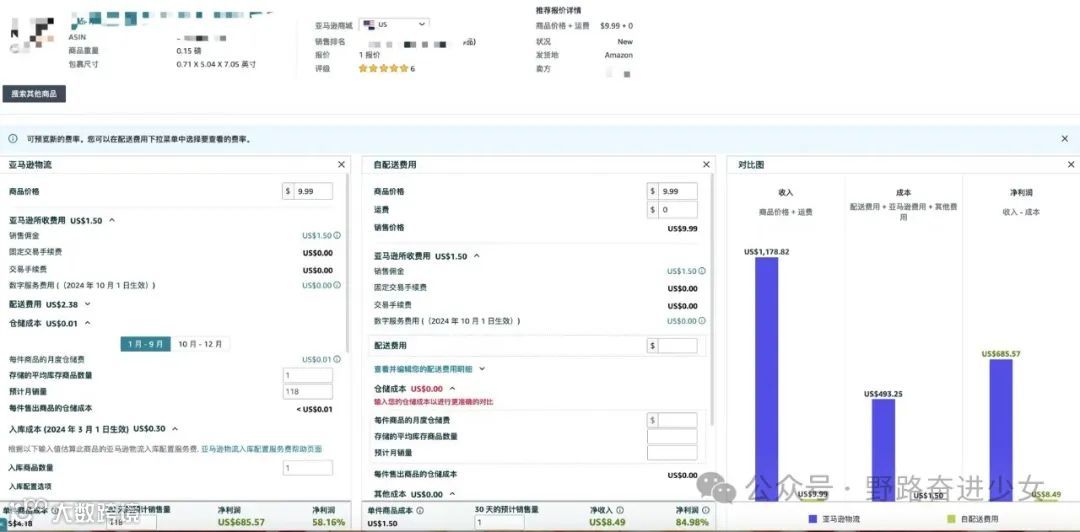Click the info icon in the fee notice banner
The height and width of the screenshot is (532, 1080).
[12, 139]
